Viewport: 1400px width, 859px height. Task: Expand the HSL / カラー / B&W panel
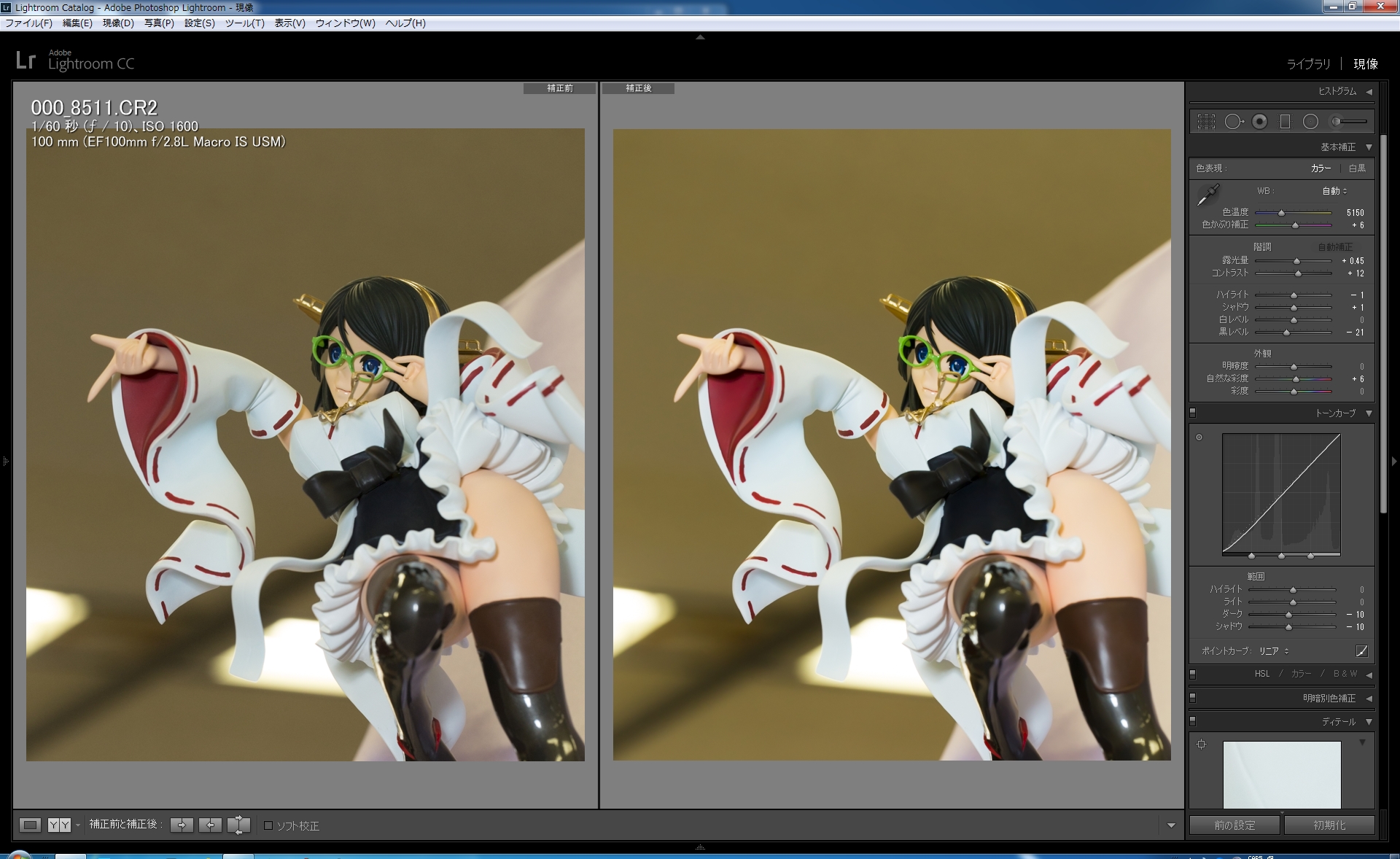click(1369, 675)
